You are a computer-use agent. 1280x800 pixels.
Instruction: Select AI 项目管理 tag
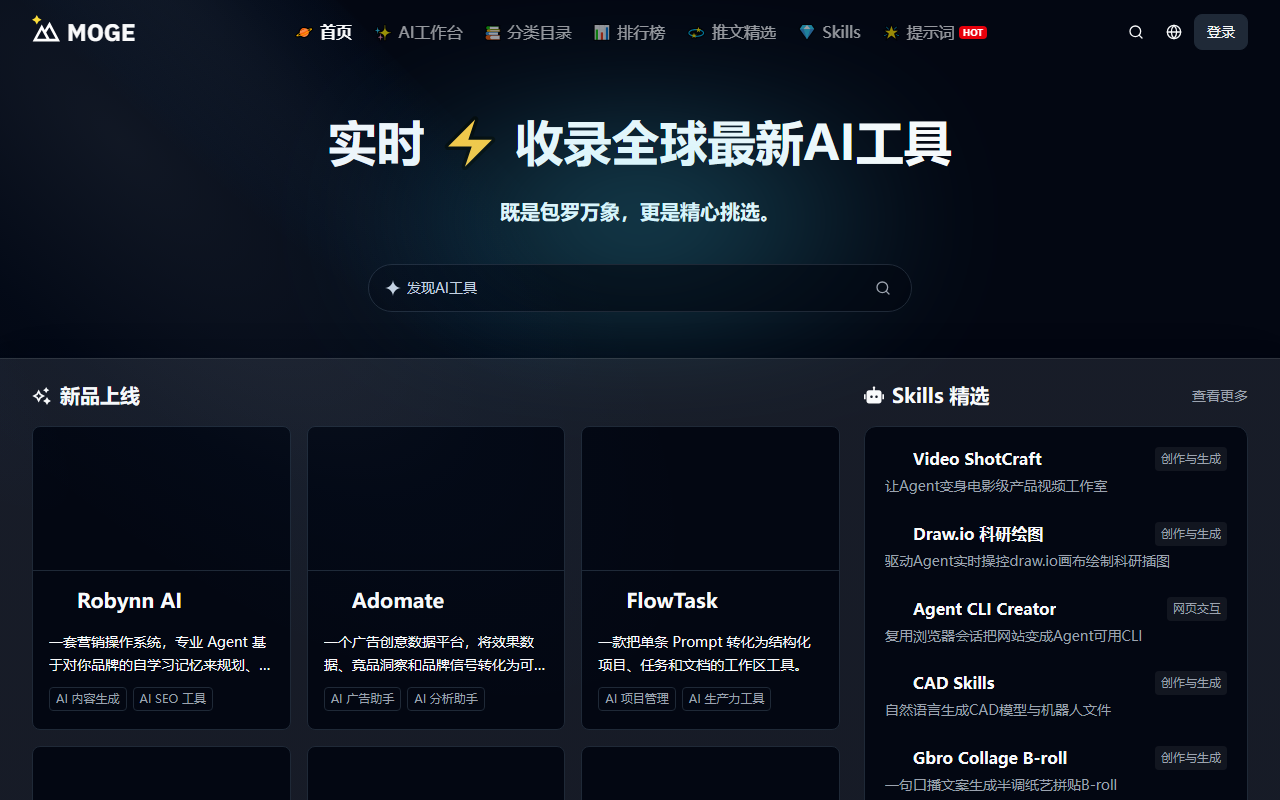[x=637, y=699]
